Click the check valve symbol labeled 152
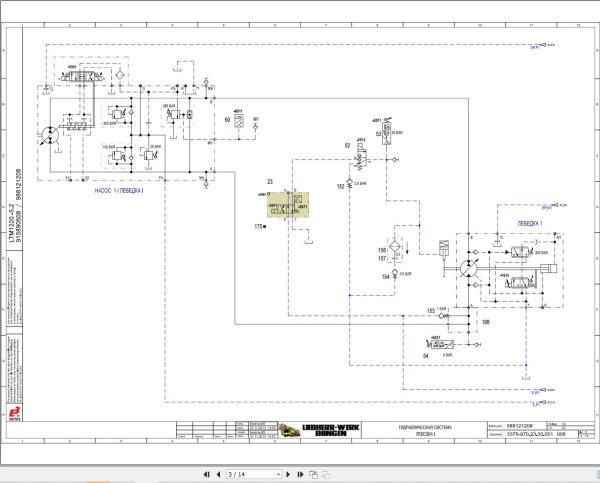600x483 pixels. [349, 184]
